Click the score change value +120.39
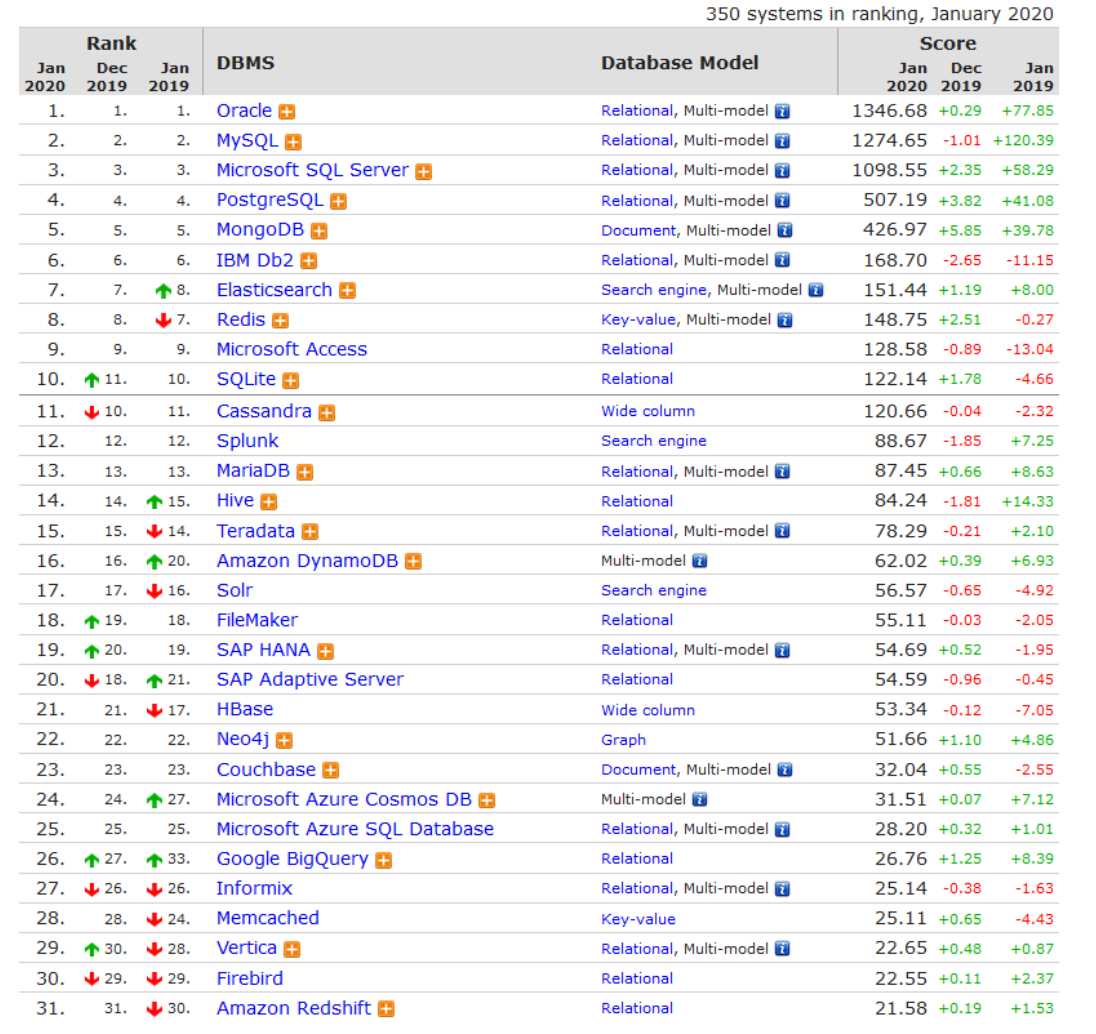 [1023, 141]
